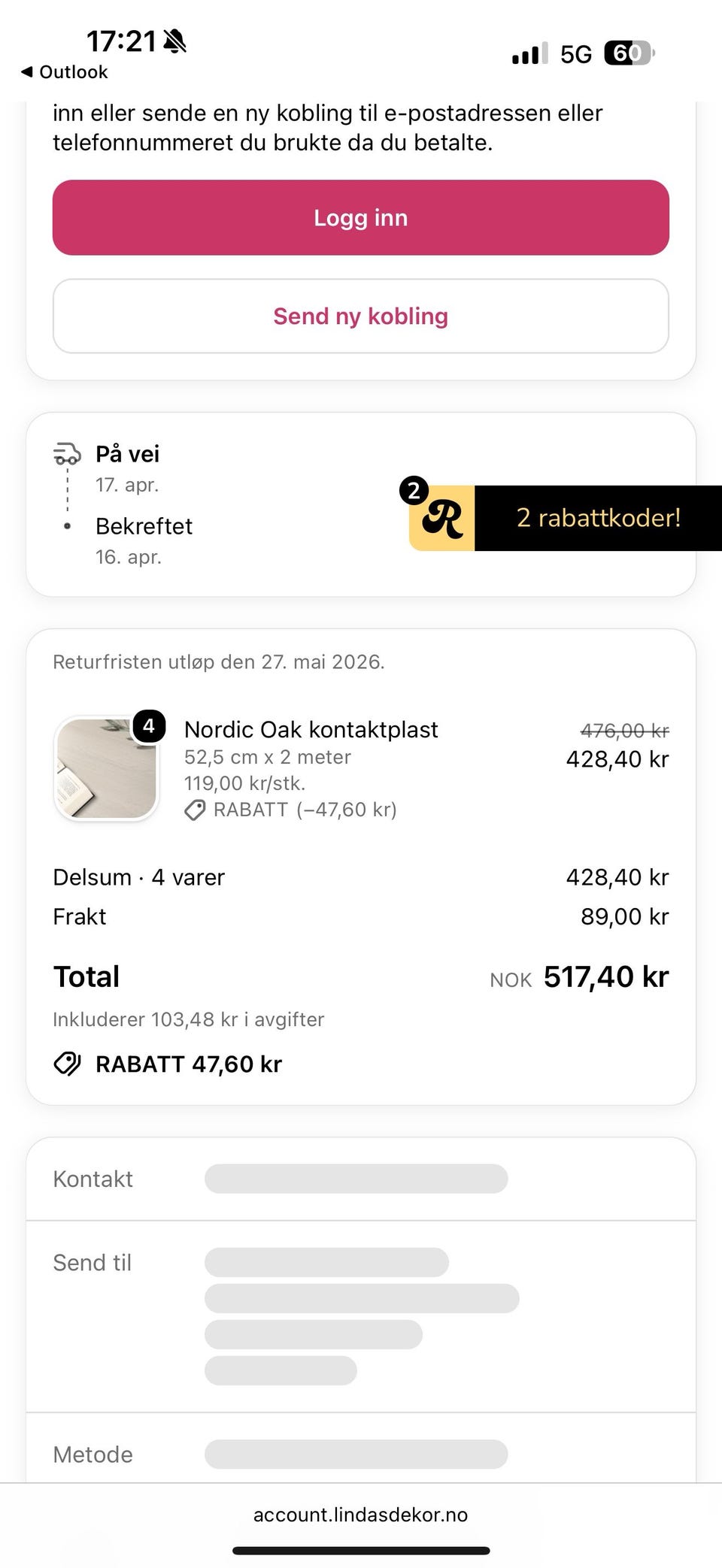Go back to Outlook app
The image size is (722, 1568).
coord(65,72)
